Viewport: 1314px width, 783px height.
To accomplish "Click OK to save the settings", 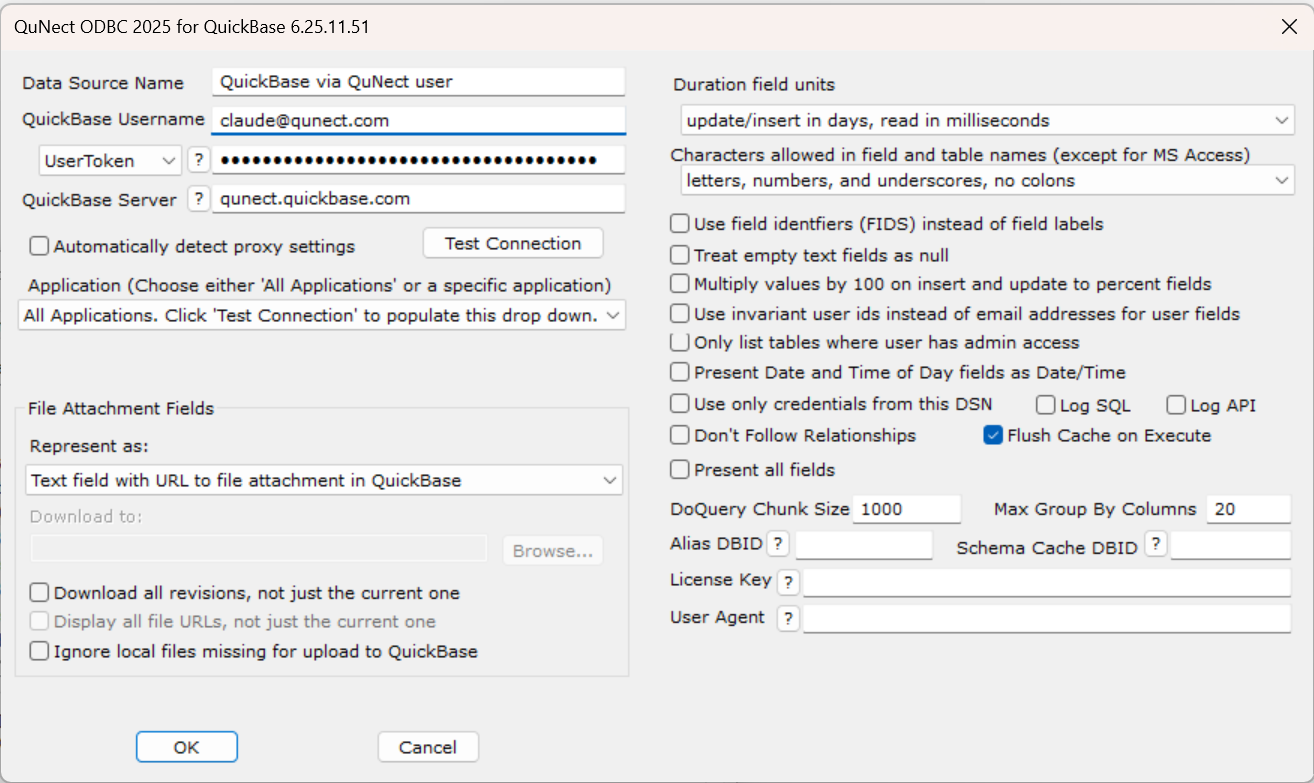I will click(x=187, y=747).
